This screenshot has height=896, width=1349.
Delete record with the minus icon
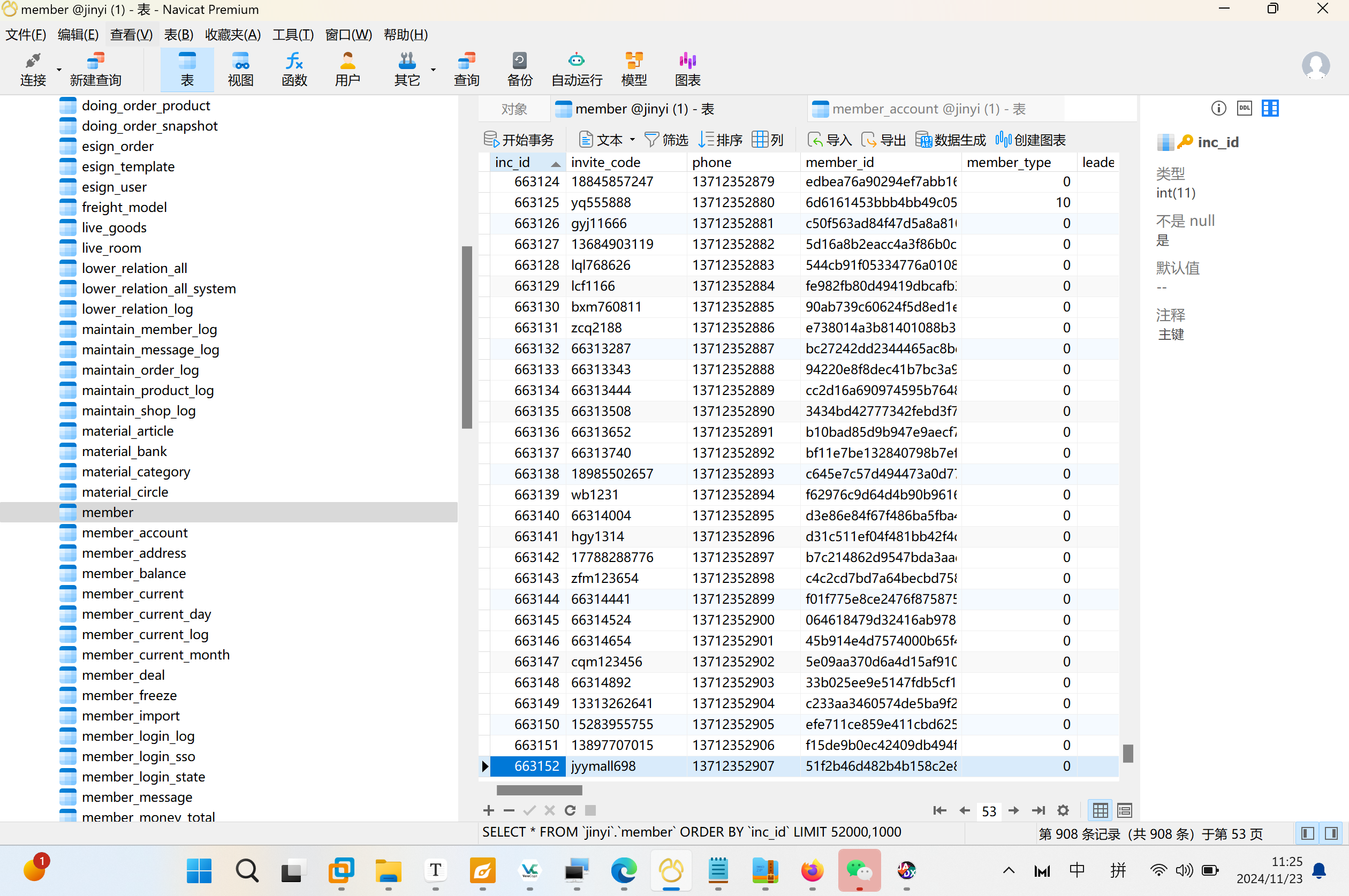coord(509,810)
